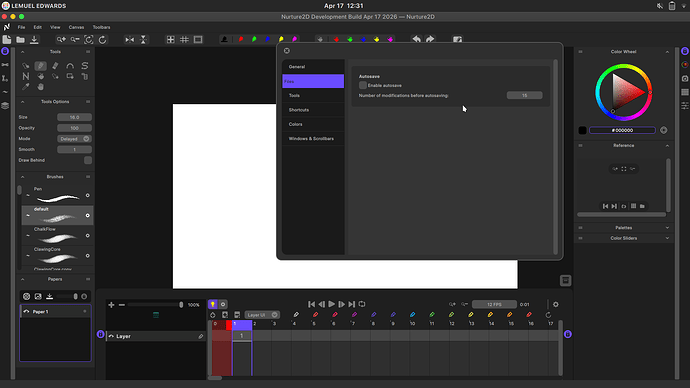Open the Mode dropdown set to Delayed
The width and height of the screenshot is (690, 388).
tap(74, 139)
